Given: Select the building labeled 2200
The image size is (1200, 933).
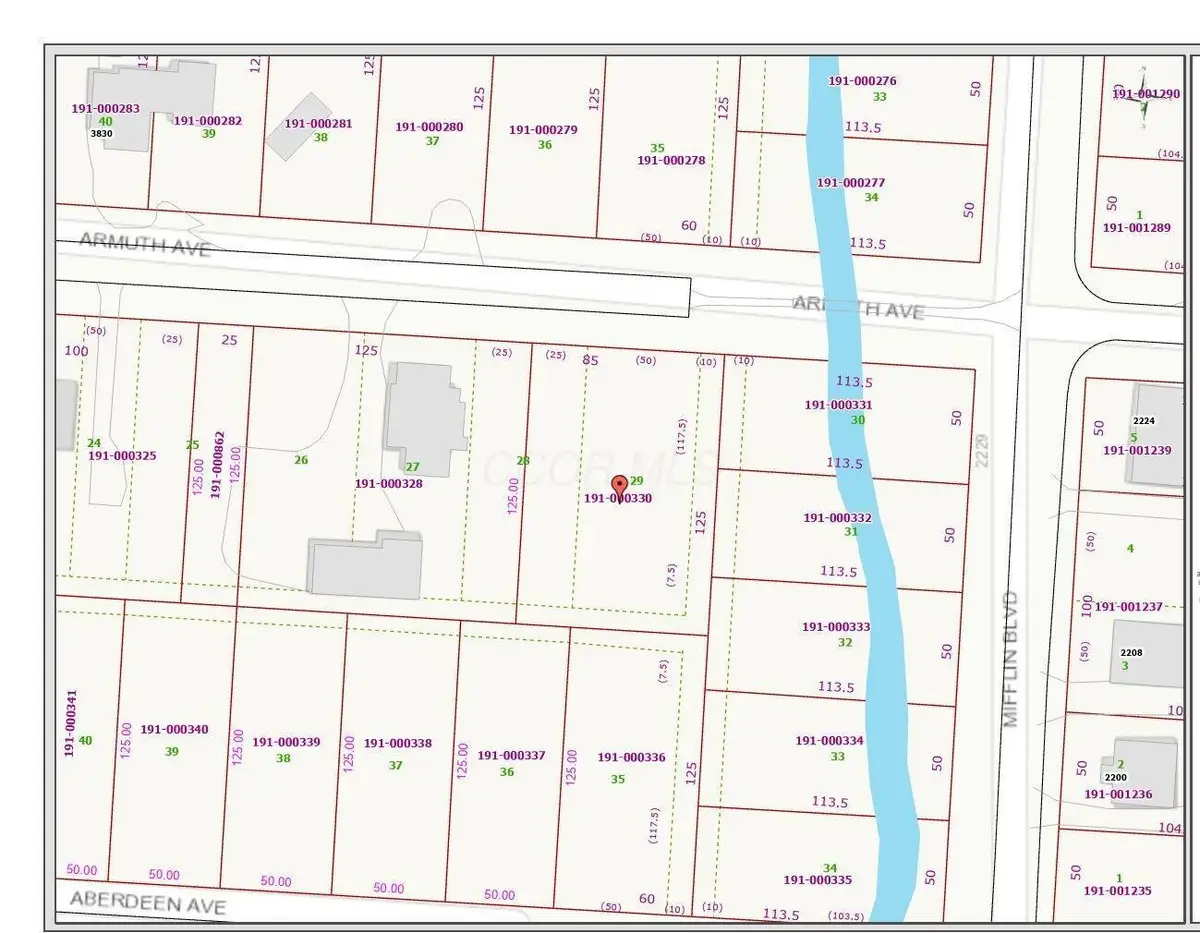Looking at the screenshot, I should pyautogui.click(x=1145, y=765).
